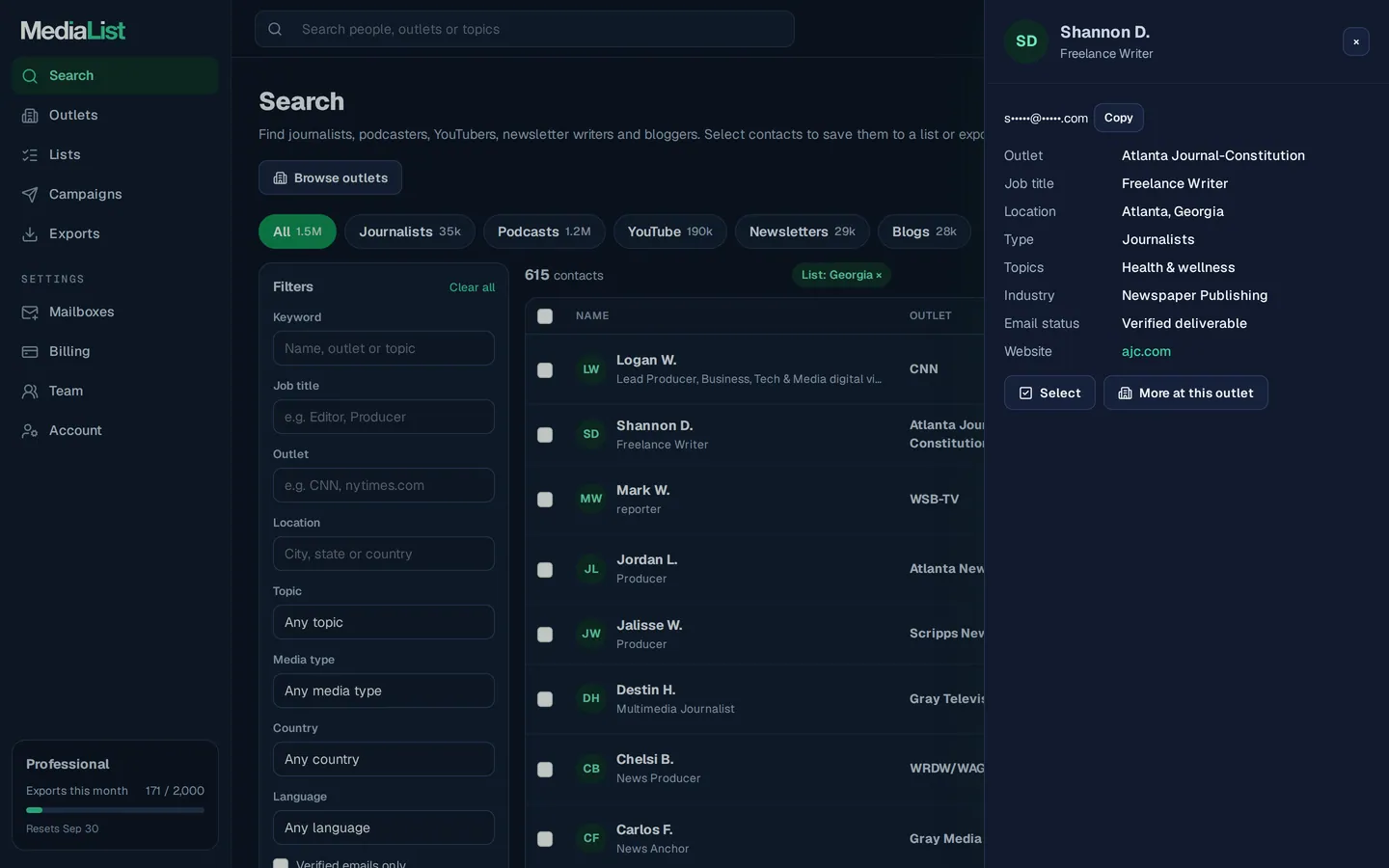This screenshot has width=1389, height=868.
Task: Navigate to Campaigns
Action: click(x=115, y=194)
